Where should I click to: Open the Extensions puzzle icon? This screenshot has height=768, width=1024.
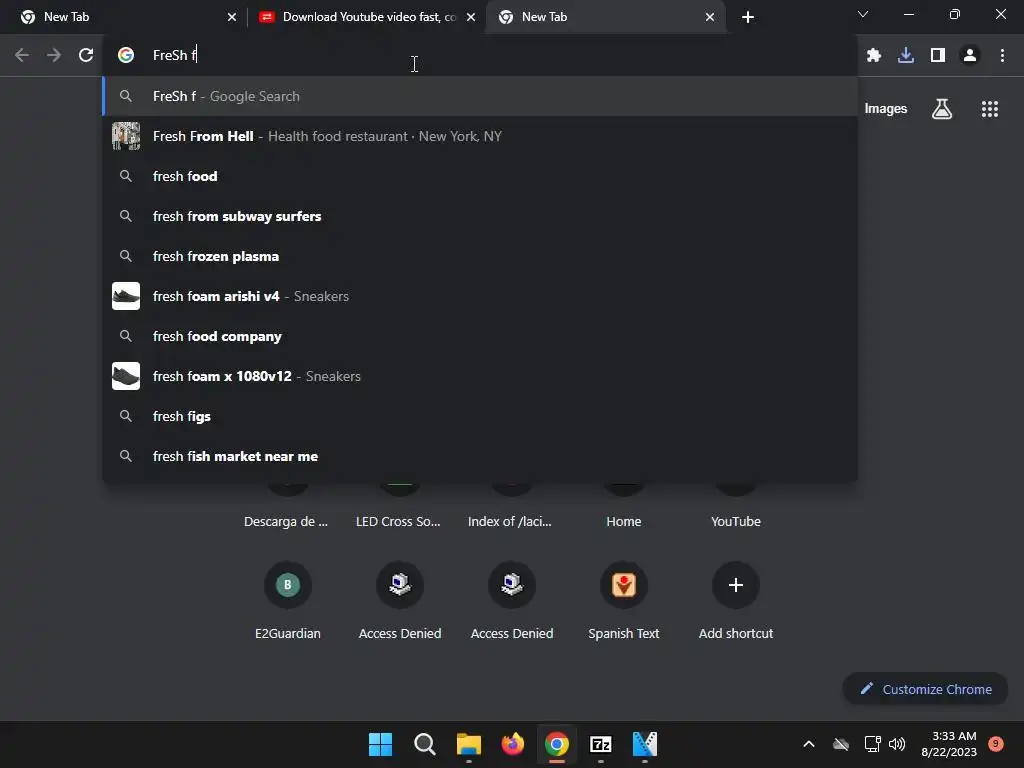pyautogui.click(x=873, y=56)
